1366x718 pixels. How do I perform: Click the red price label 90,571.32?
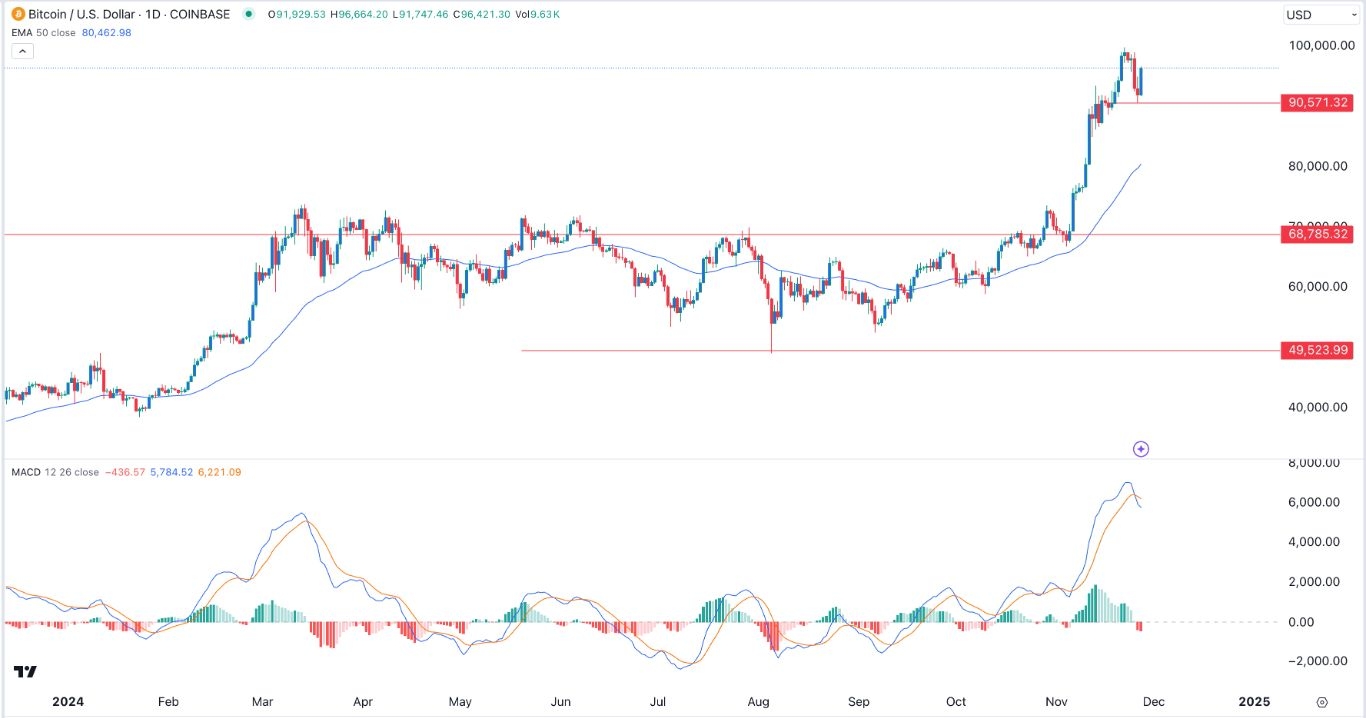pos(1316,102)
